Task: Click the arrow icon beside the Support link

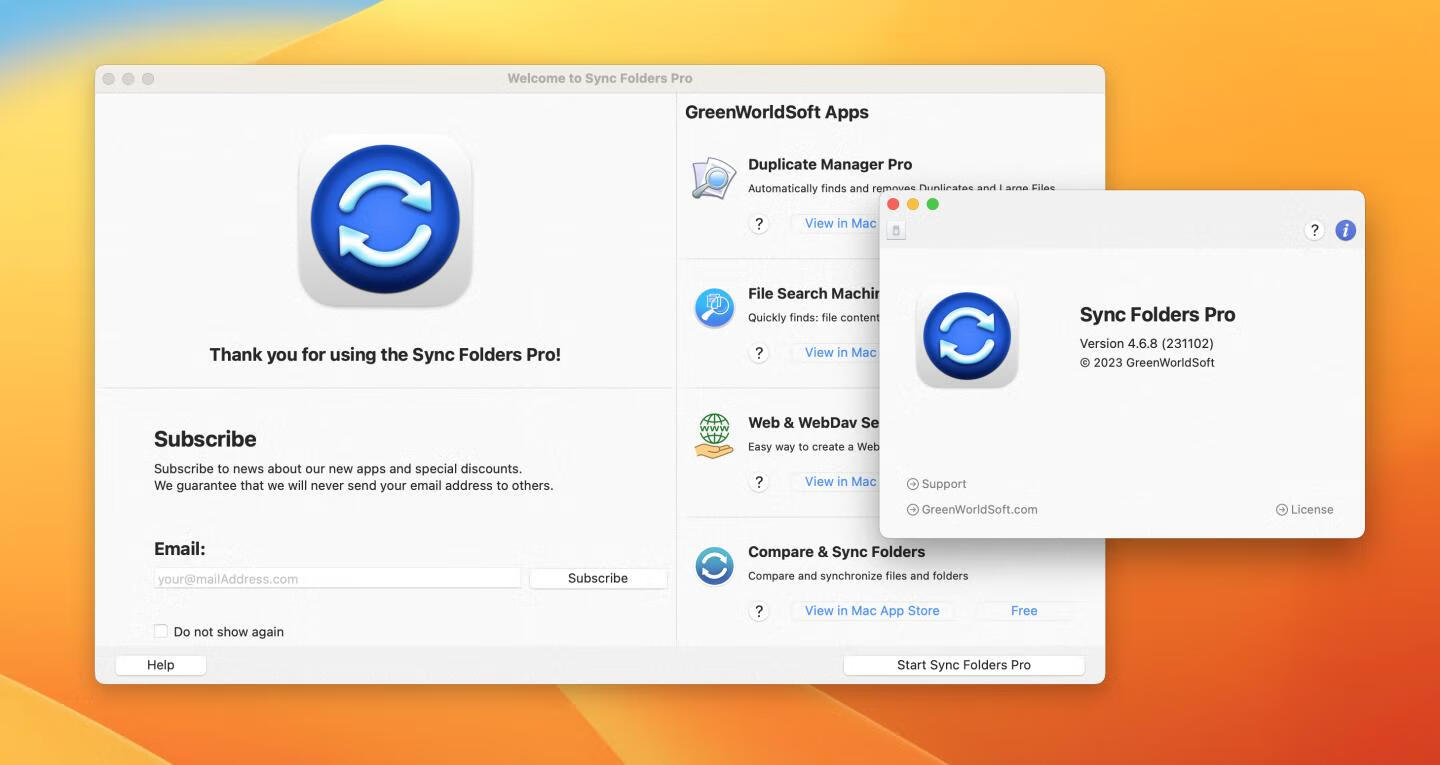Action: [x=912, y=484]
